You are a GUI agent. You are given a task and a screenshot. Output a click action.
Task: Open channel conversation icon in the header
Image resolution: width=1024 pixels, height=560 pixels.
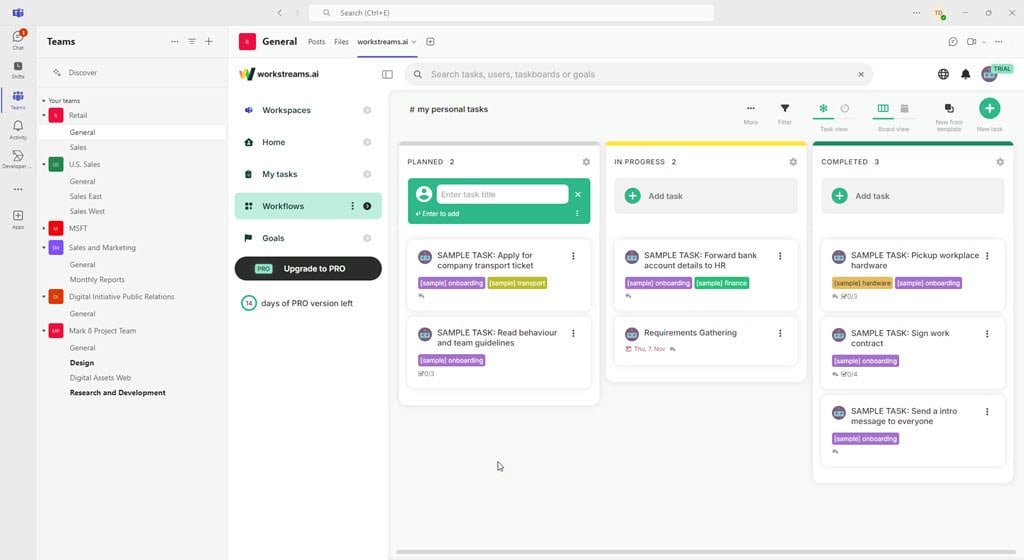tap(953, 42)
